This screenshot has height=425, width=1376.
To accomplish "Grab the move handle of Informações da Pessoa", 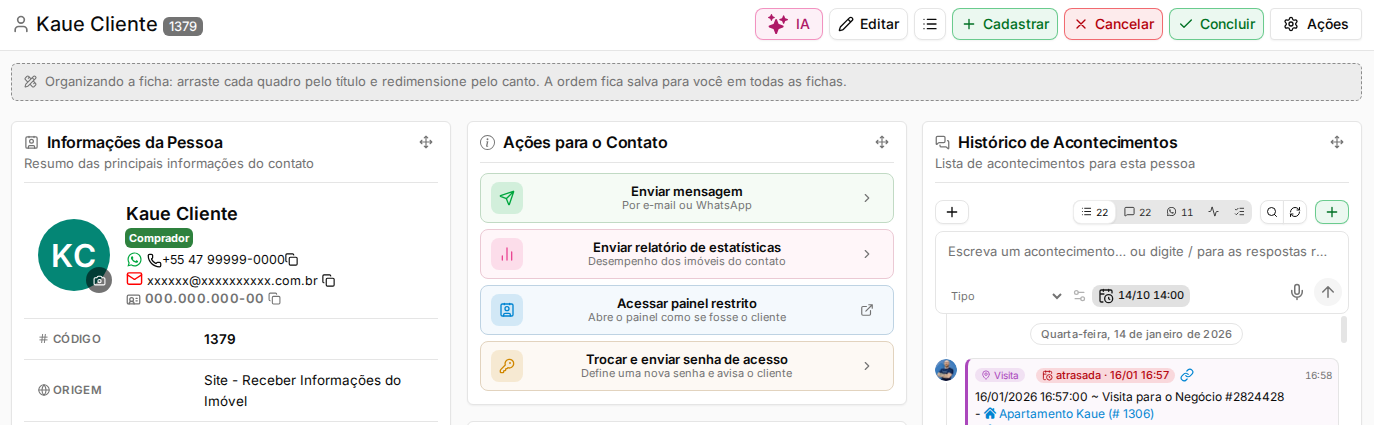I will point(426,142).
